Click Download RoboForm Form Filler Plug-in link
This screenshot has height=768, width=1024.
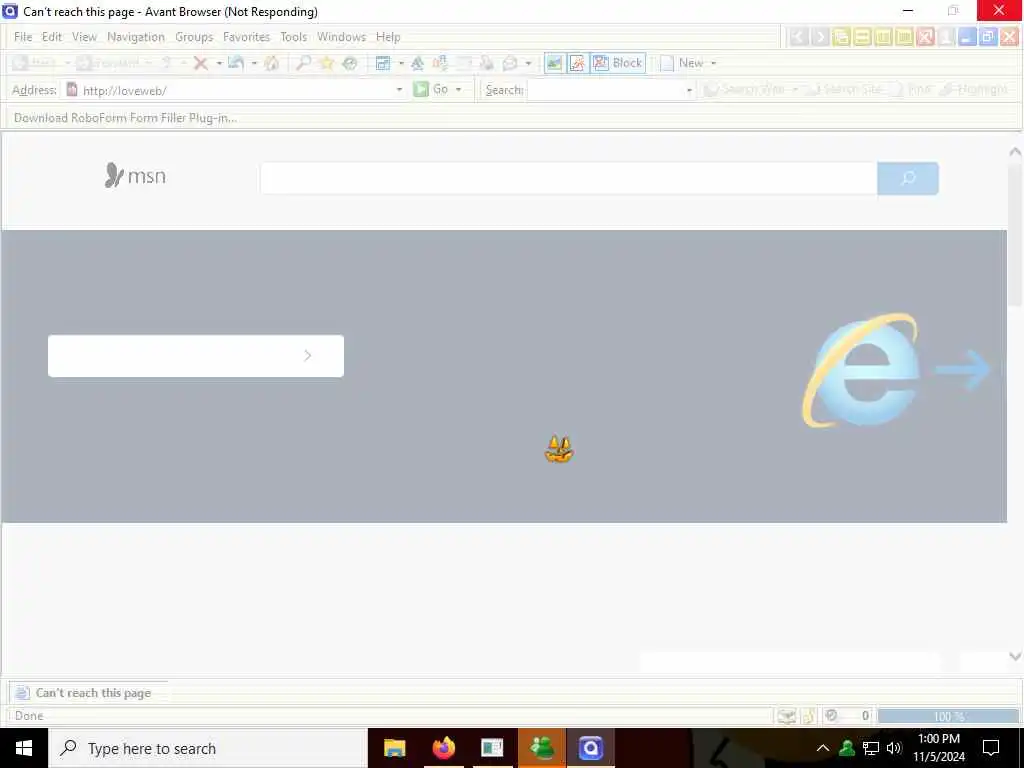coord(125,118)
